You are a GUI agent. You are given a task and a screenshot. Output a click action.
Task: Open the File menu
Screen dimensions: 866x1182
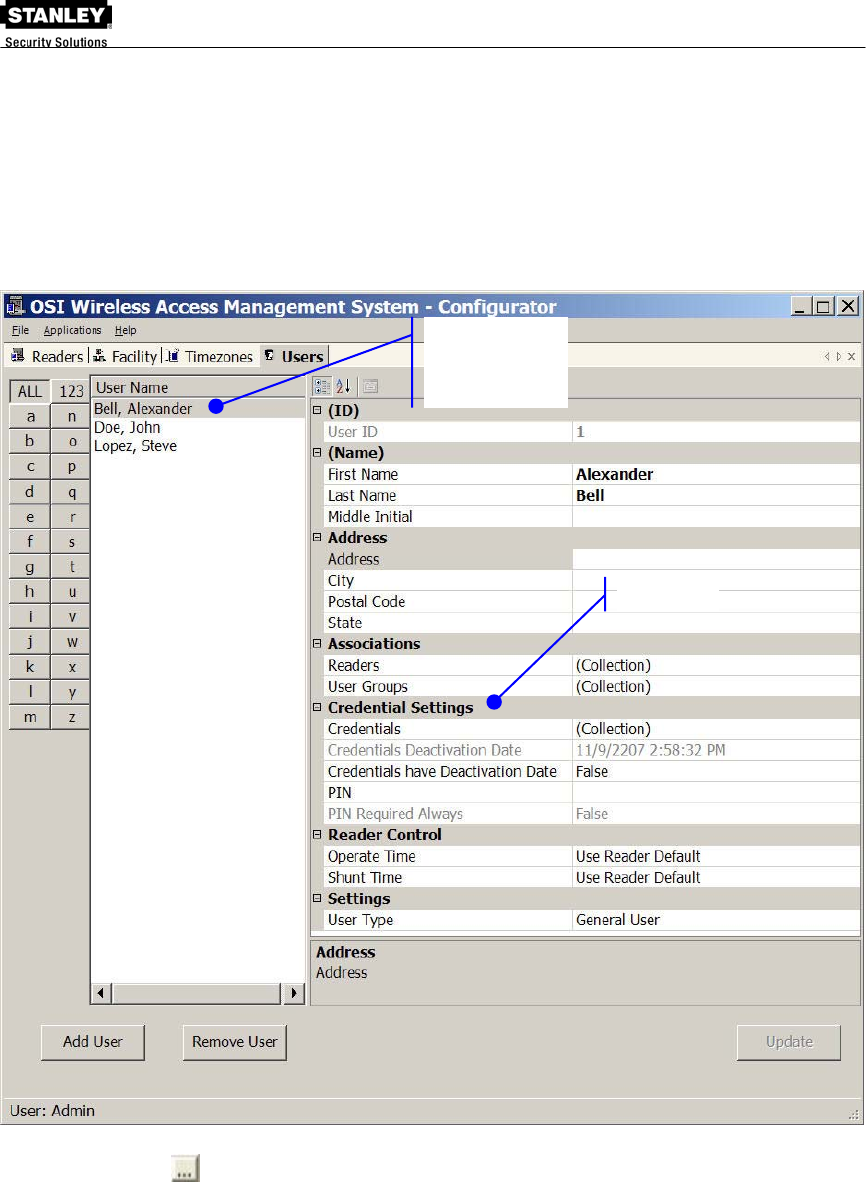[x=20, y=330]
